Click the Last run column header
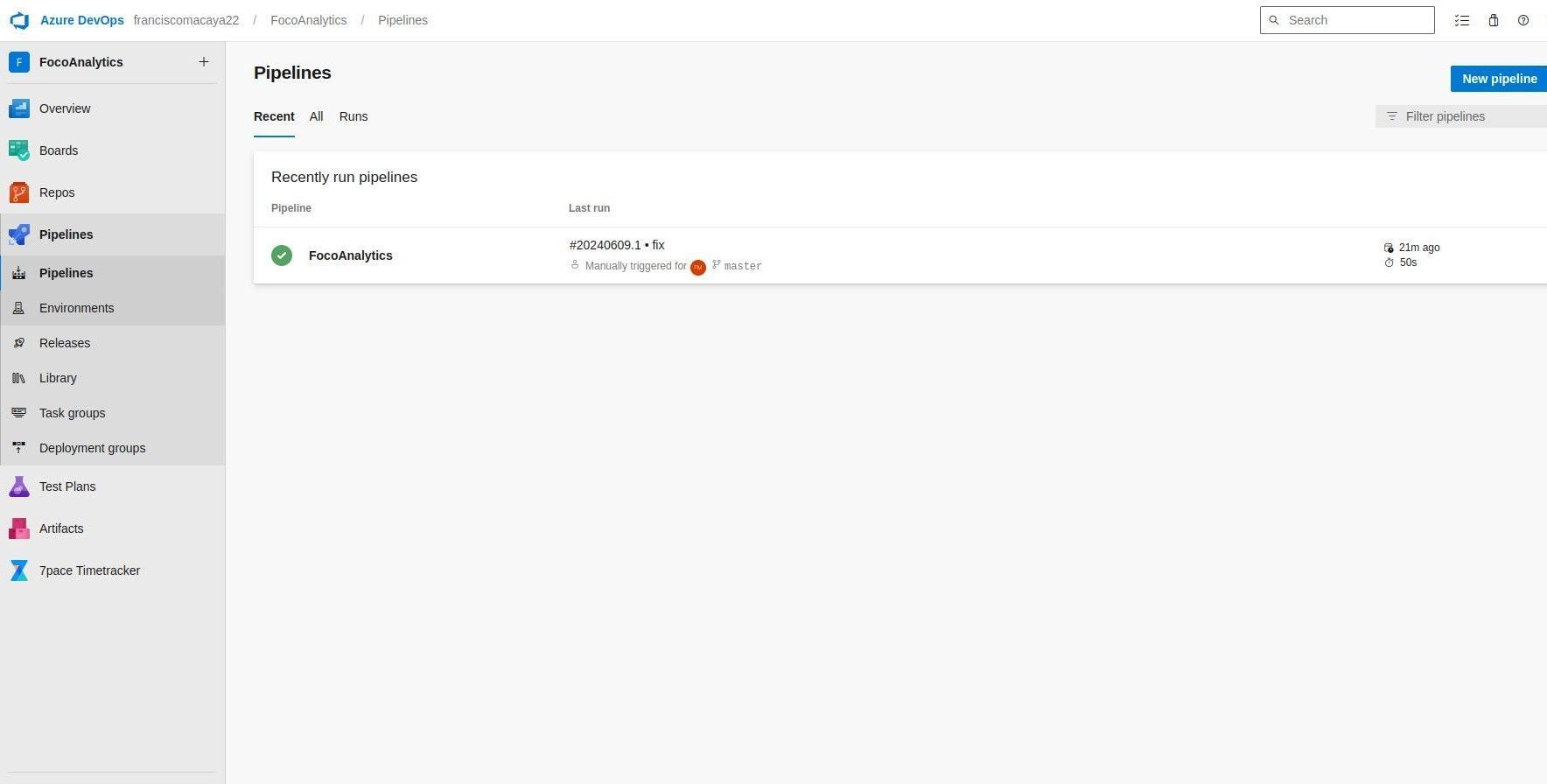1547x784 pixels. coord(589,208)
